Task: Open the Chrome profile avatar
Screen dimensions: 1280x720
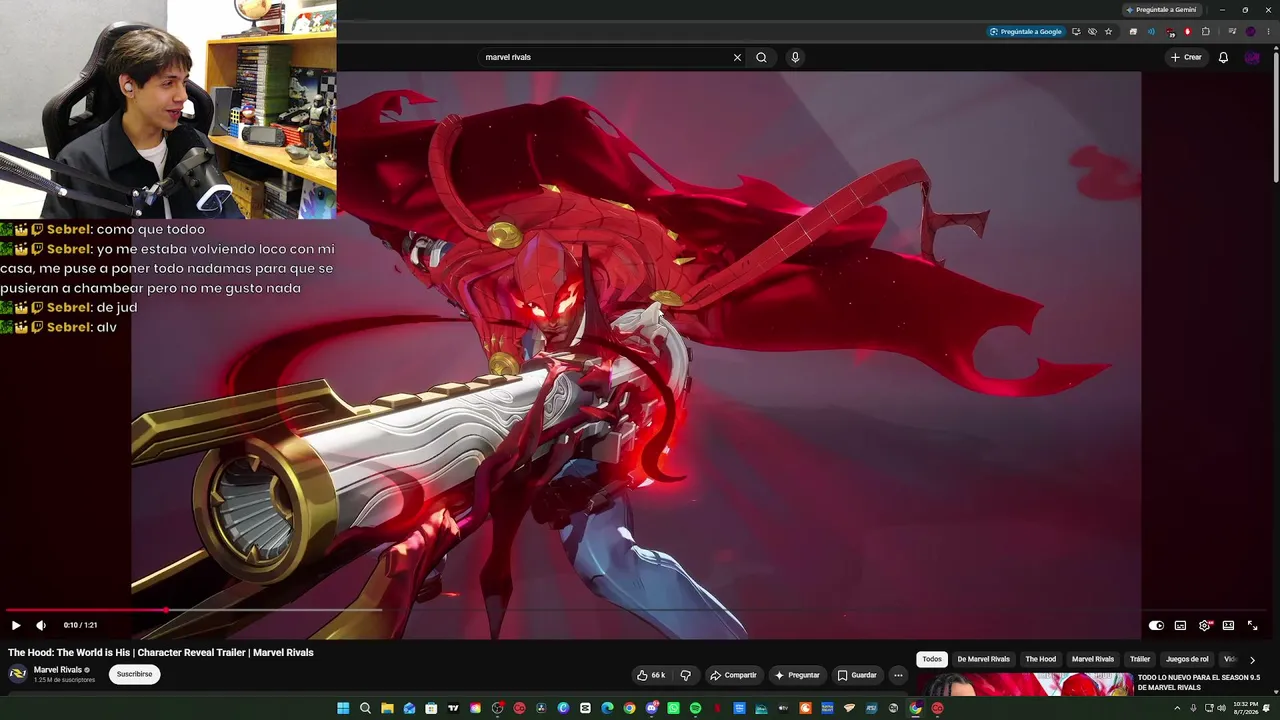Action: coord(1250,31)
